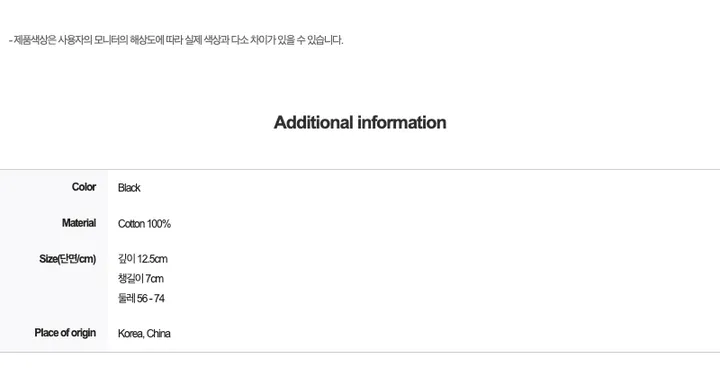This screenshot has width=720, height=384.
Task: Click the Additional information heading
Action: (x=360, y=123)
